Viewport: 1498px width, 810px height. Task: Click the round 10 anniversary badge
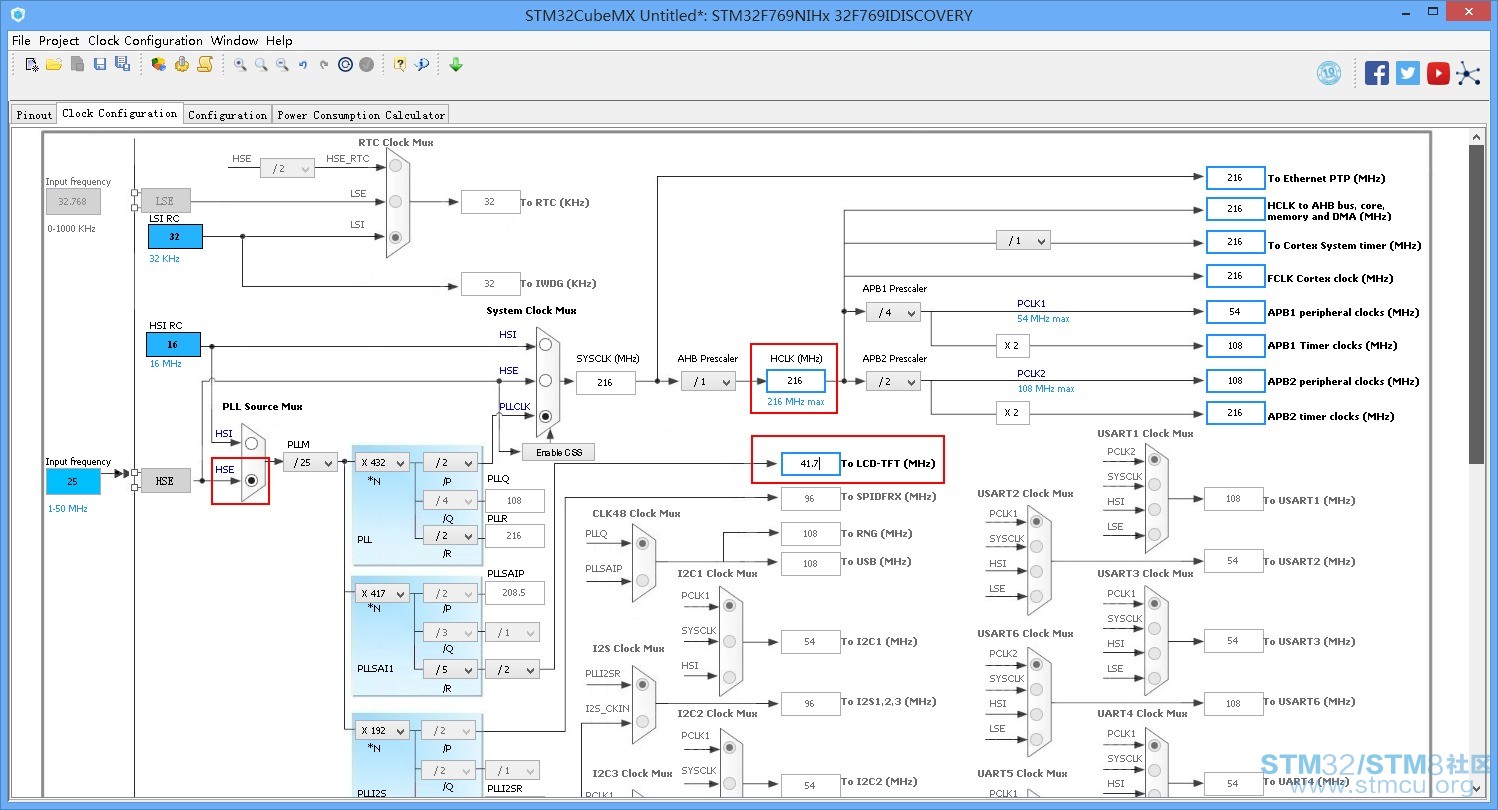pyautogui.click(x=1329, y=73)
